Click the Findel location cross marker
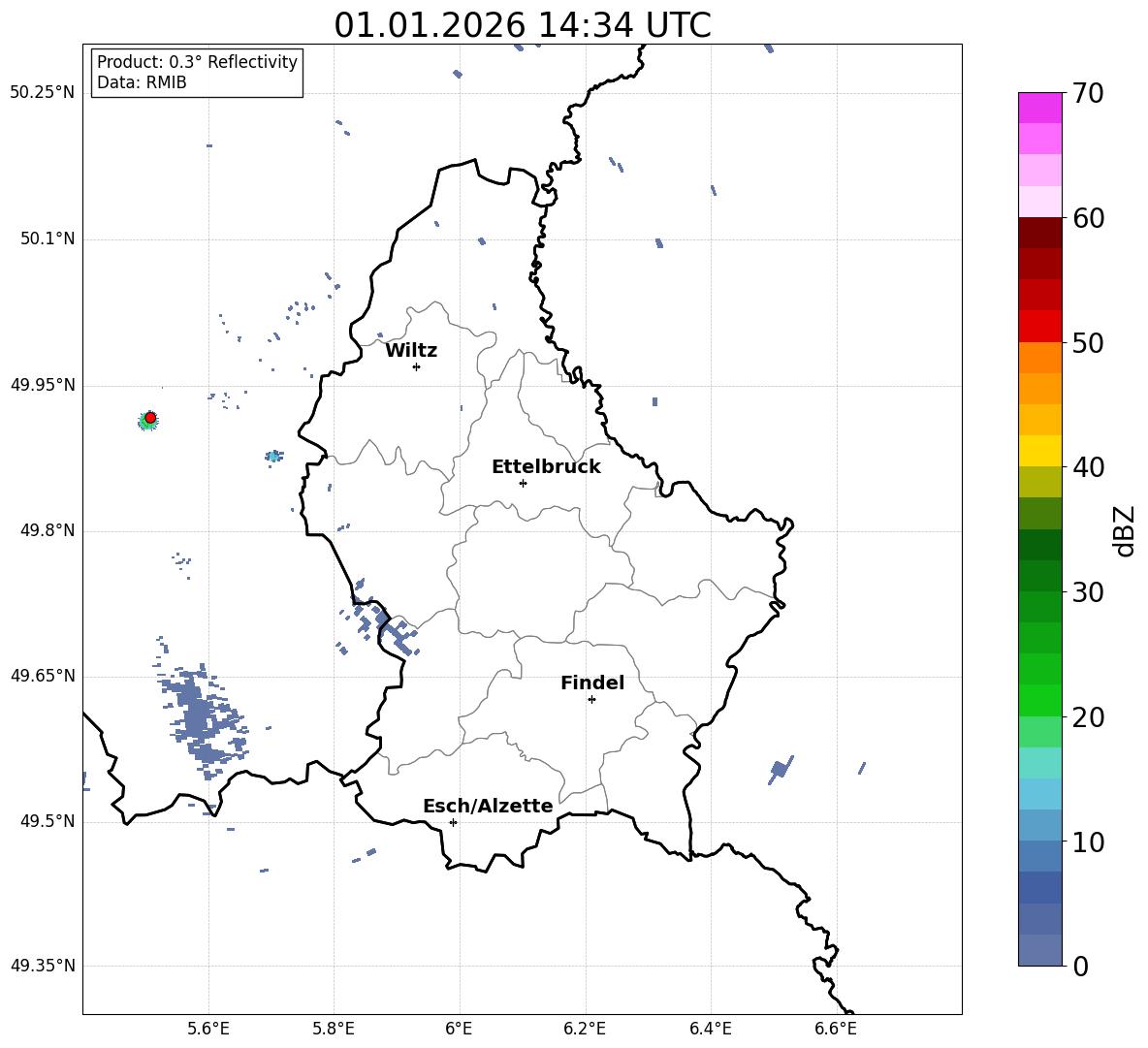1148x1048 pixels. point(591,699)
